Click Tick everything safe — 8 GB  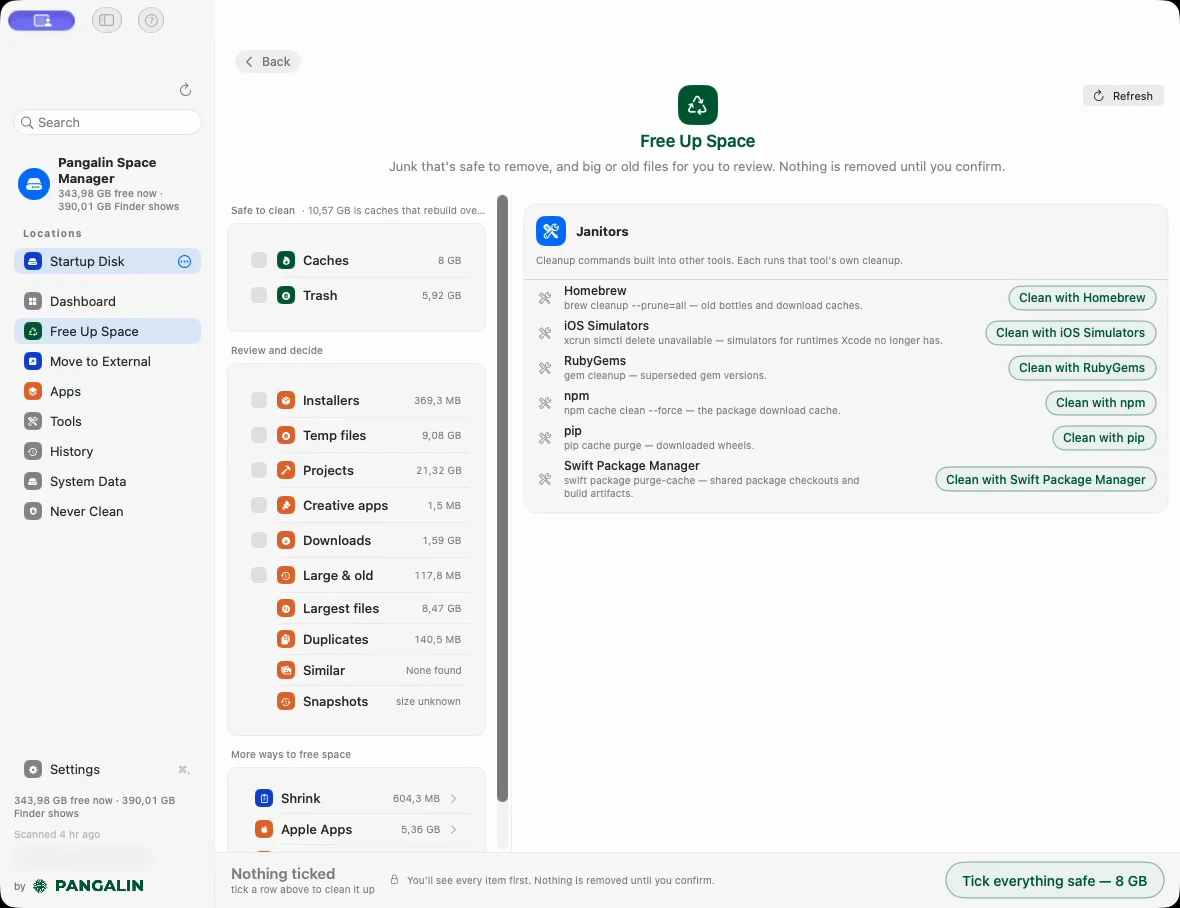[x=1054, y=880]
